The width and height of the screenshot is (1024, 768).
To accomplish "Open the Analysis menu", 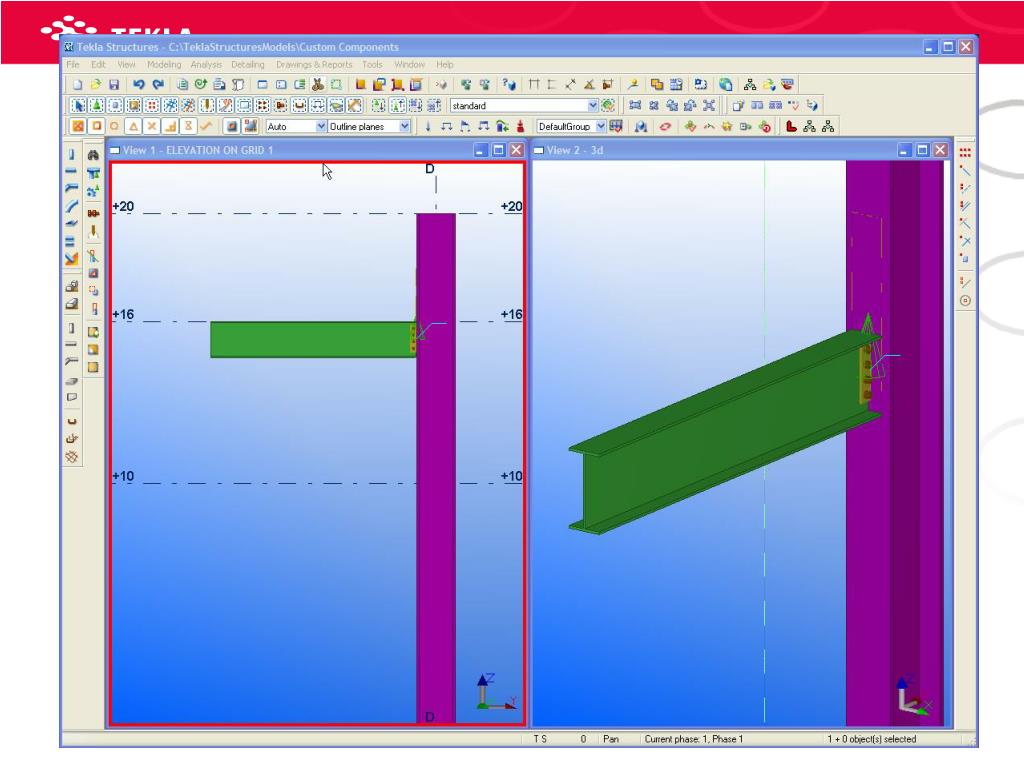I will (206, 65).
